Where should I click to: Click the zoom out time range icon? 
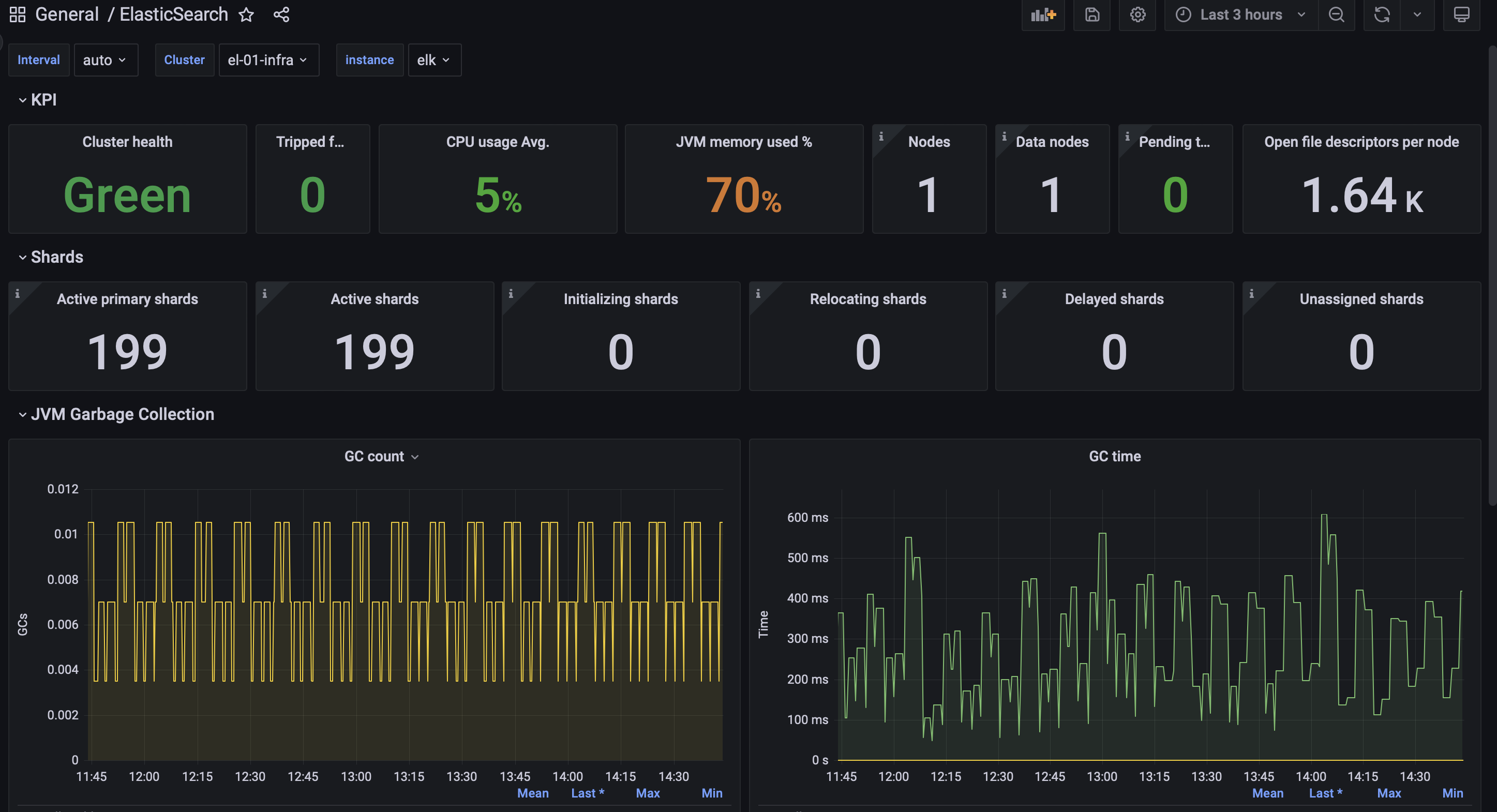click(x=1336, y=14)
